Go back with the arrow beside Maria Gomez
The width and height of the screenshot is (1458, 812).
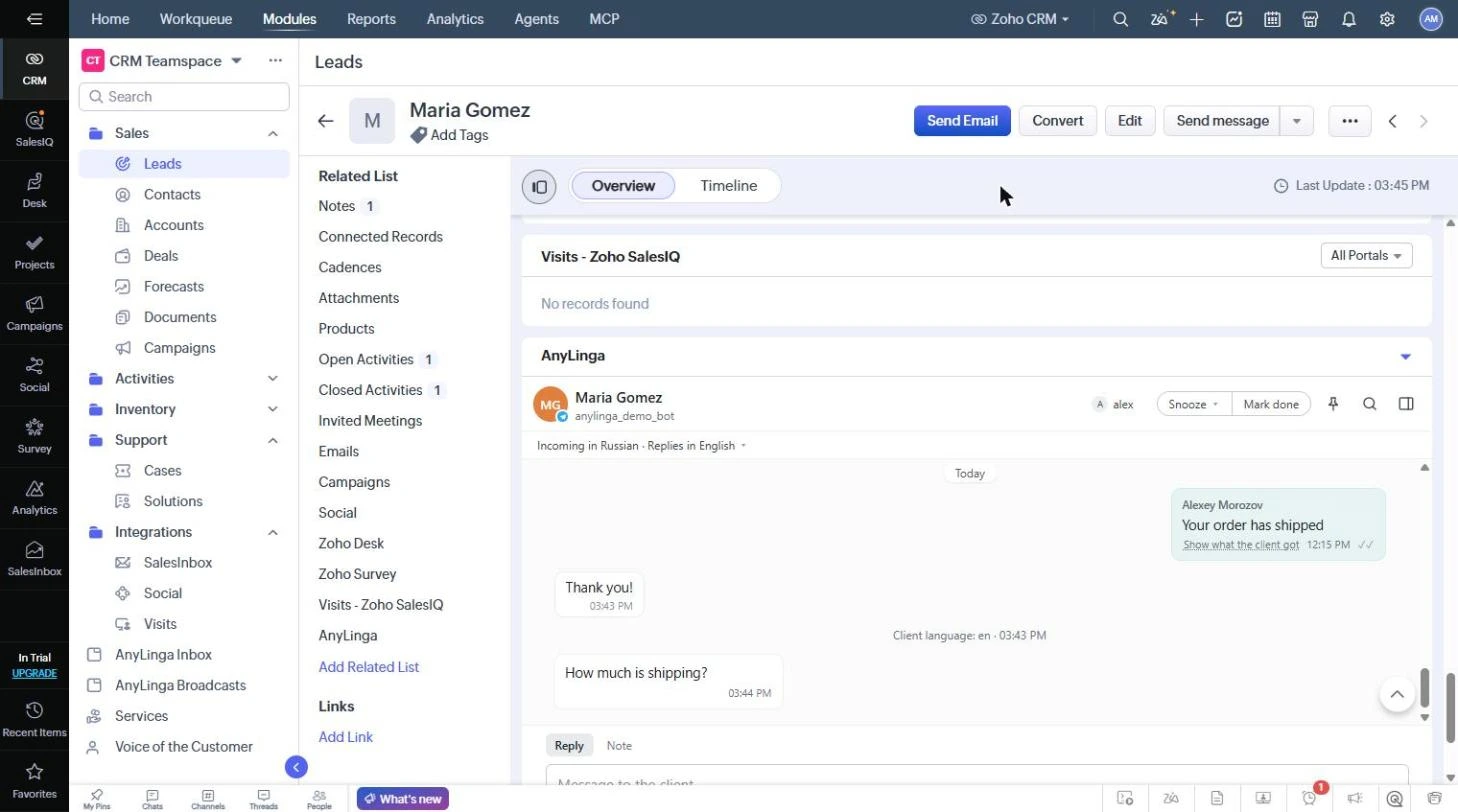pyautogui.click(x=325, y=121)
